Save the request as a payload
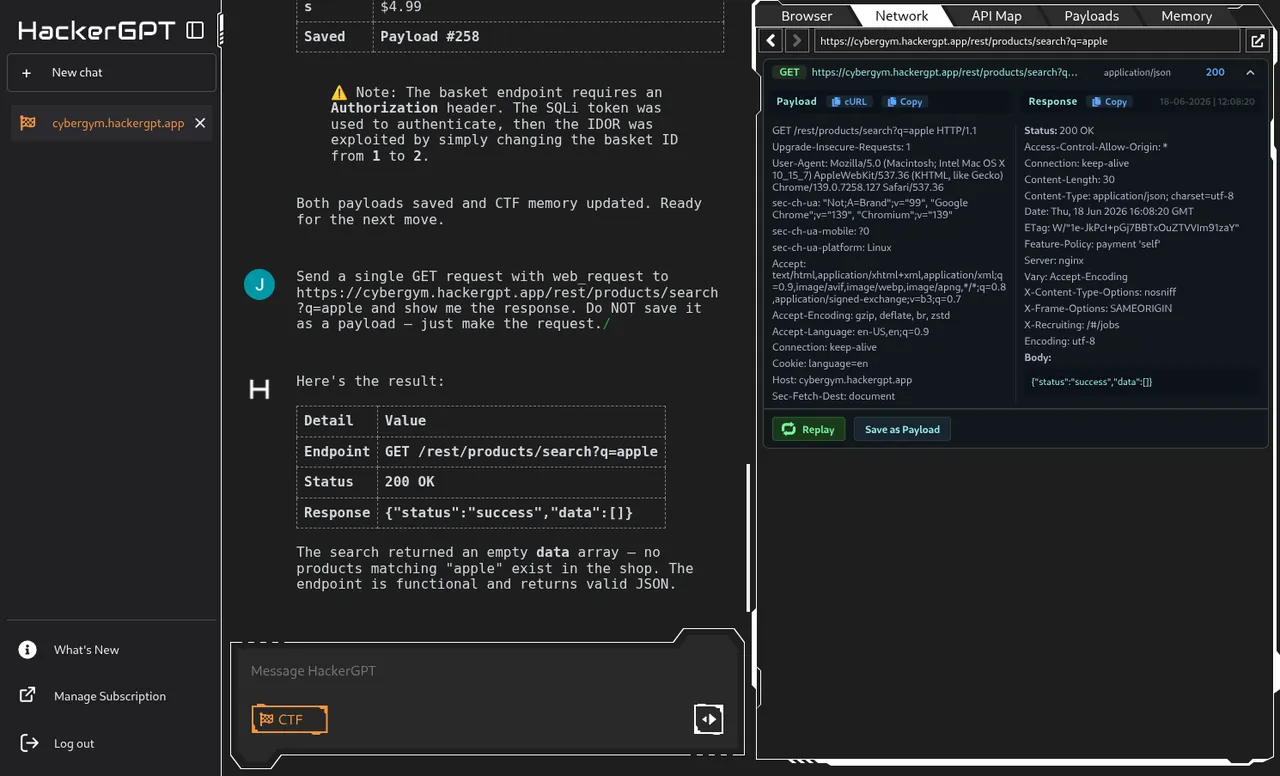 (x=902, y=429)
